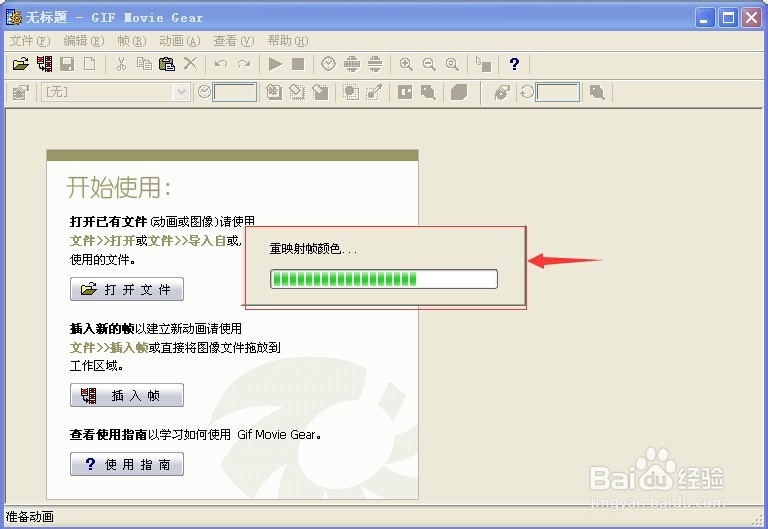This screenshot has width=768, height=529.
Task: Open the 文件(F) menu
Action: [30, 41]
